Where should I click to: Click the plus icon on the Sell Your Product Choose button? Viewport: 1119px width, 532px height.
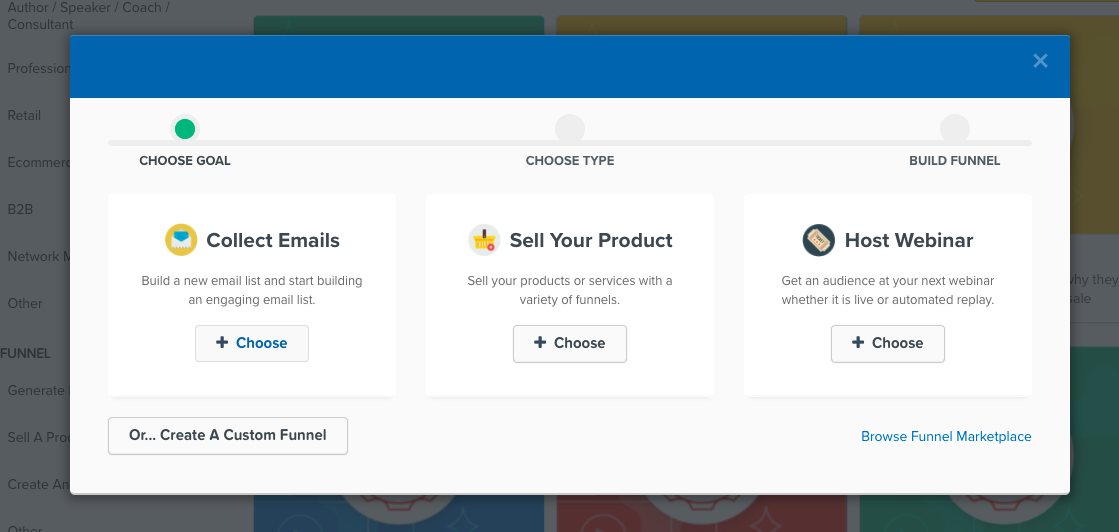coord(540,343)
